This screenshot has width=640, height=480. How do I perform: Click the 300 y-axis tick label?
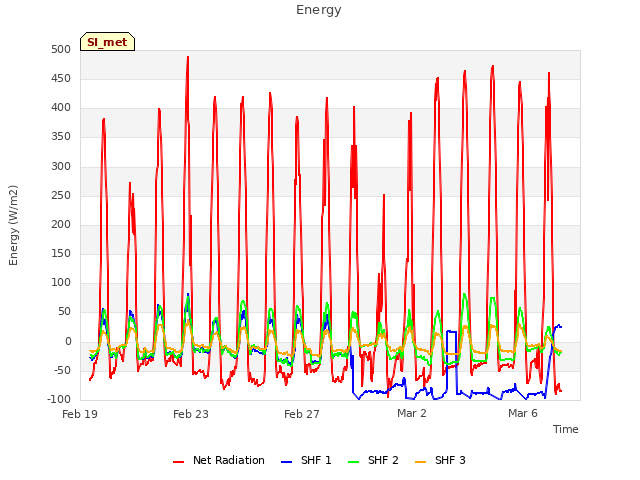[x=61, y=167]
